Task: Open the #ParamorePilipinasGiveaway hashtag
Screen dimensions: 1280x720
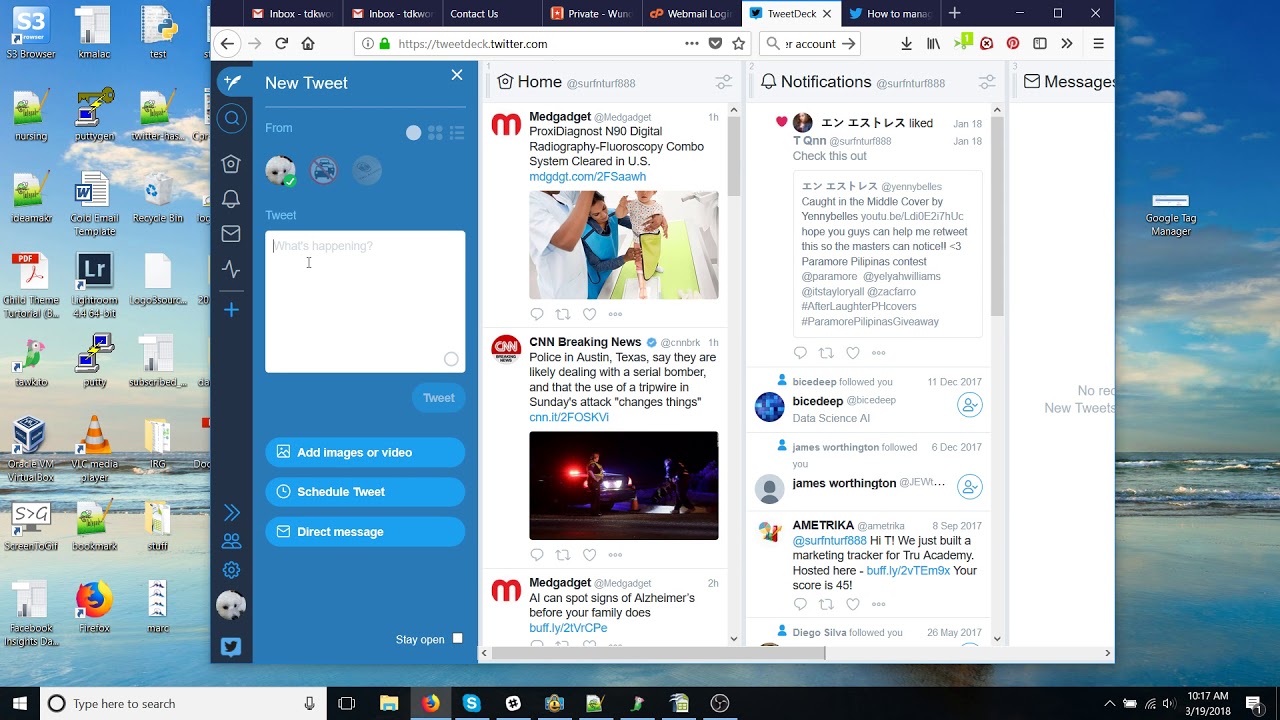Action: [x=870, y=322]
